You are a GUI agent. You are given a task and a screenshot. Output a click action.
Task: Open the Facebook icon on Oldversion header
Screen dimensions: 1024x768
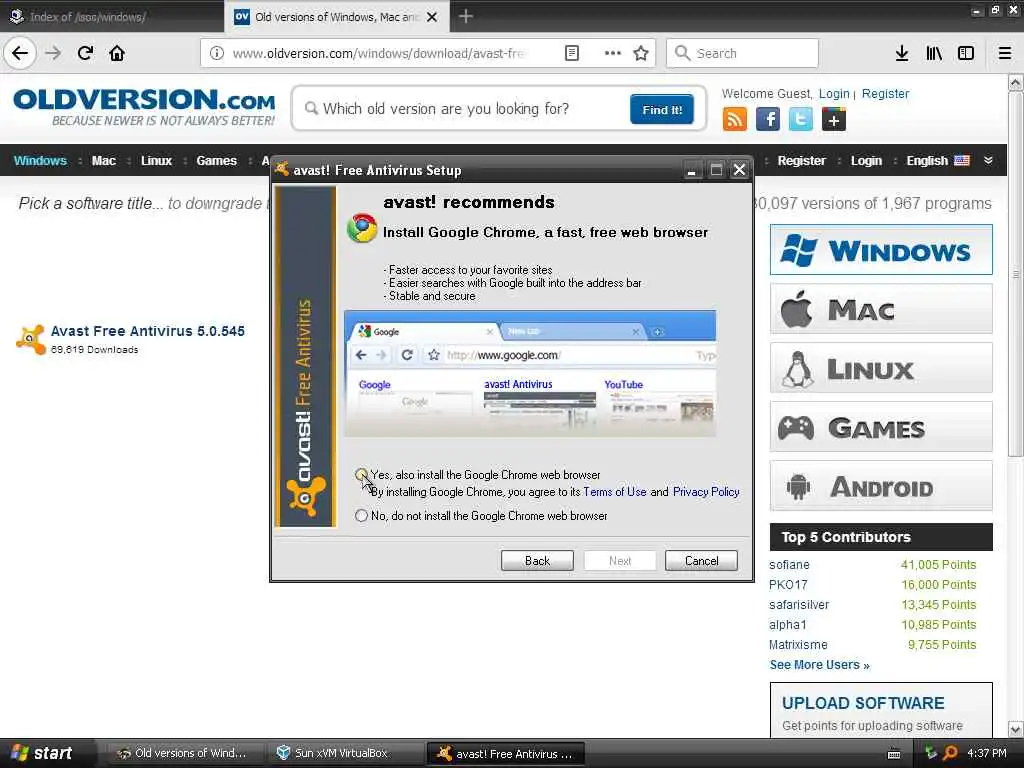point(768,120)
